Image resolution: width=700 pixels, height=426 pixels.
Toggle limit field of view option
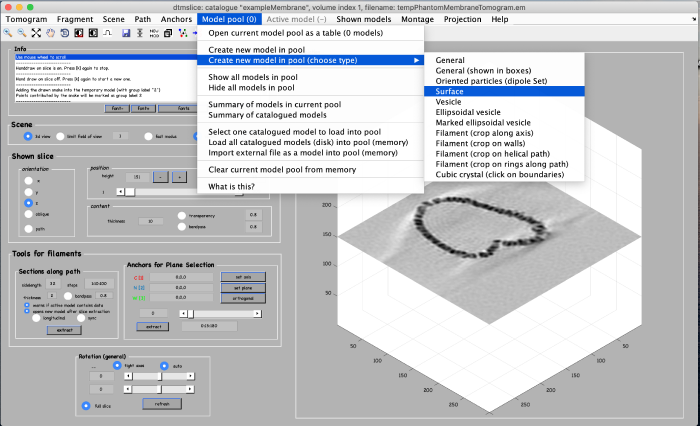pyautogui.click(x=60, y=136)
